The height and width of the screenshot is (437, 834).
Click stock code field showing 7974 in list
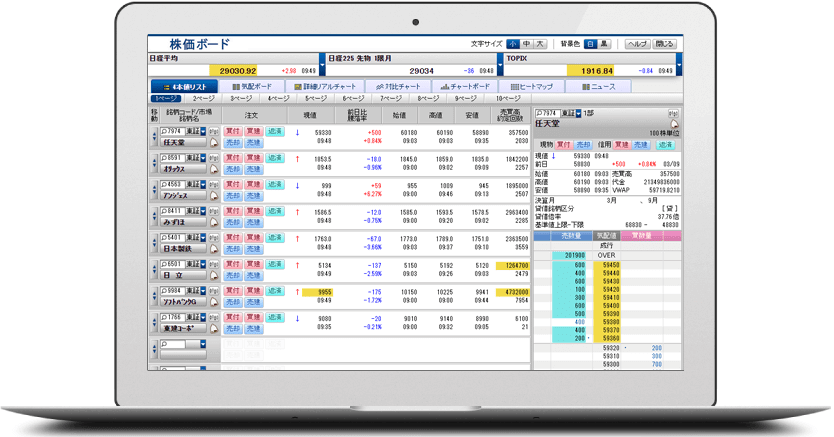[x=173, y=131]
